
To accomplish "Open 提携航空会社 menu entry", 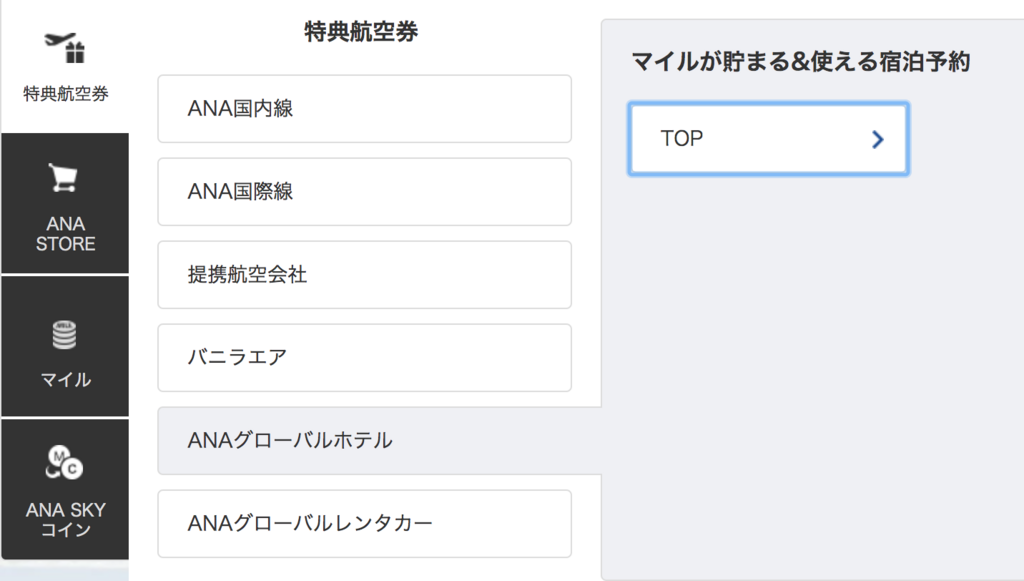I will click(x=364, y=274).
